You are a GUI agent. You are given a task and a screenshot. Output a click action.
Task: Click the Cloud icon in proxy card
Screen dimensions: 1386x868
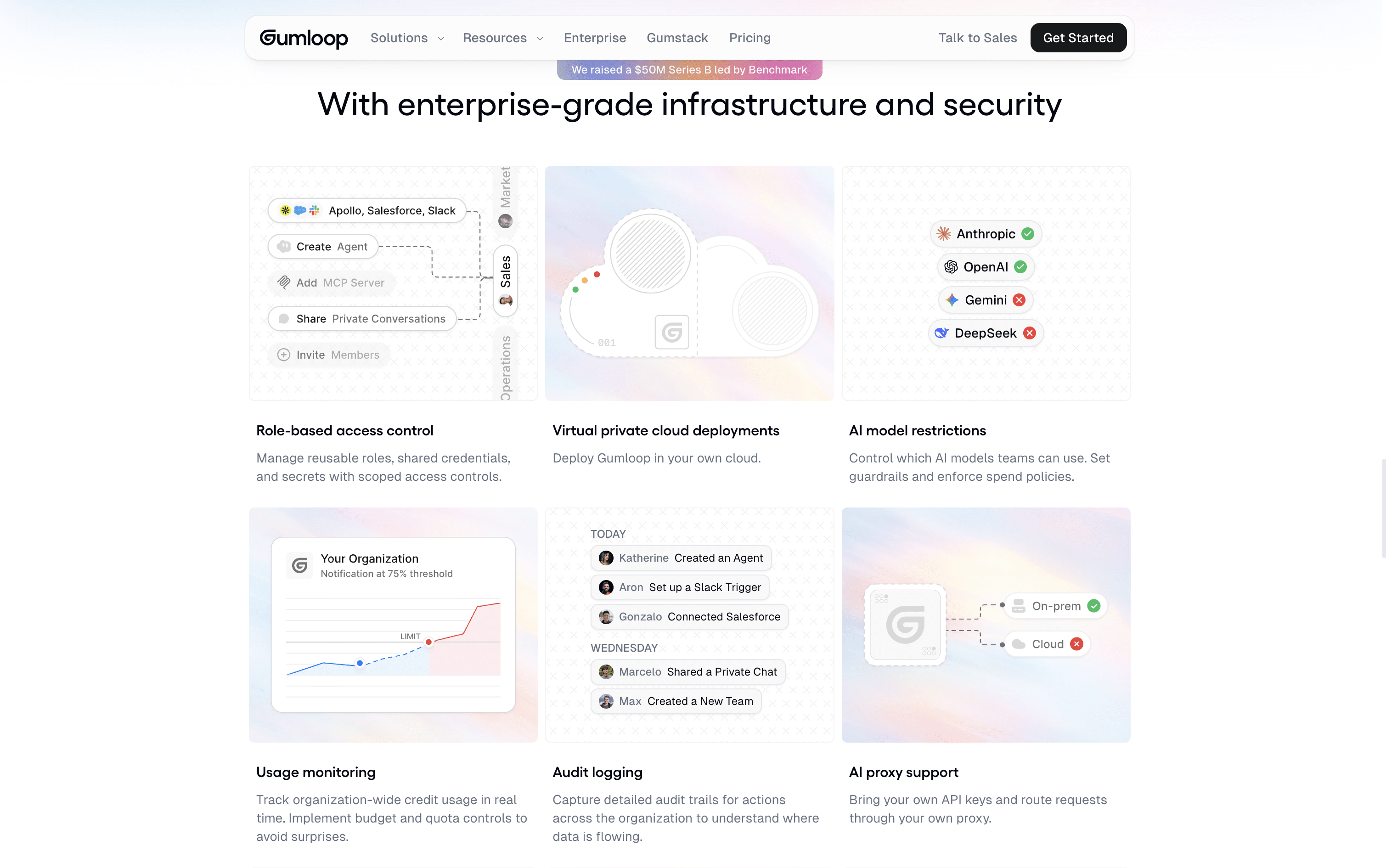pyautogui.click(x=1018, y=644)
